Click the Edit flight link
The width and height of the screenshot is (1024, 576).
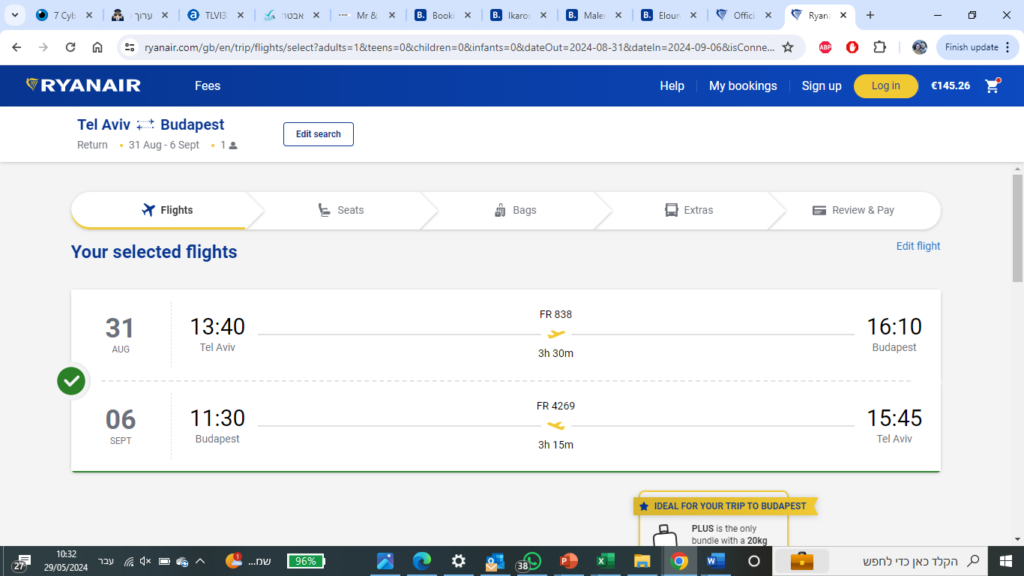[918, 246]
